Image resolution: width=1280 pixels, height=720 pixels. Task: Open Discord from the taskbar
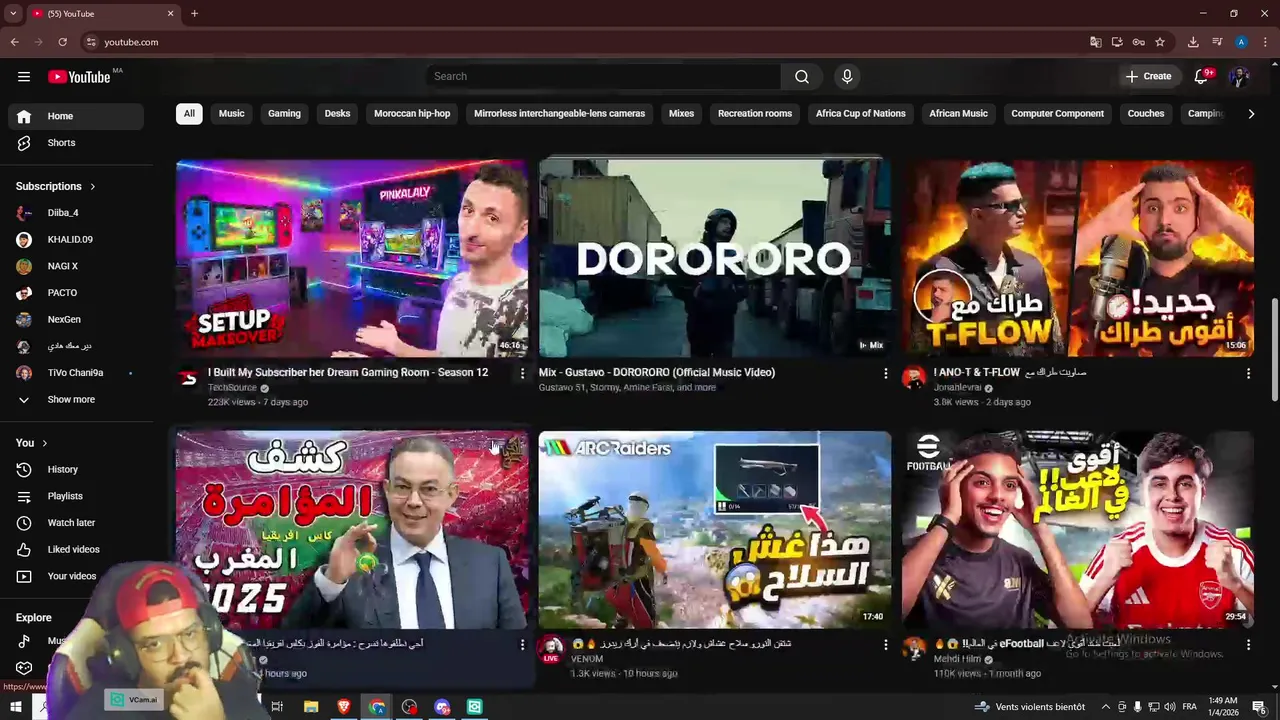pyautogui.click(x=442, y=707)
